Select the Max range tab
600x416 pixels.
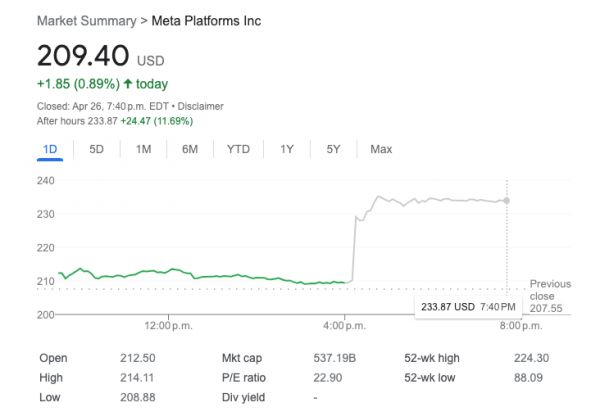tap(381, 150)
